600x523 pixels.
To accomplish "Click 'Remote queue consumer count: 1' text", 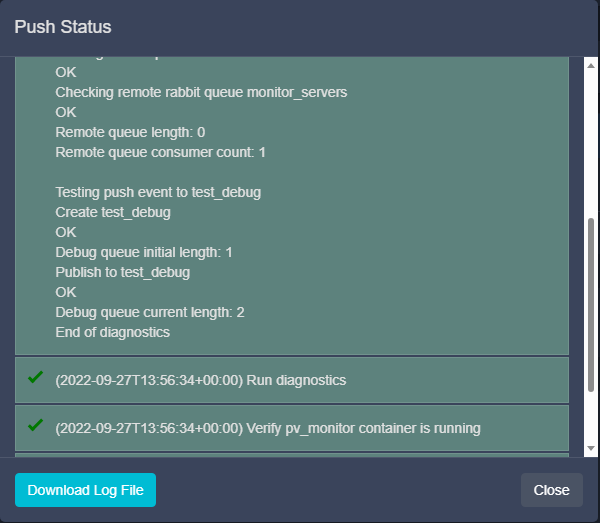I will coord(160,152).
